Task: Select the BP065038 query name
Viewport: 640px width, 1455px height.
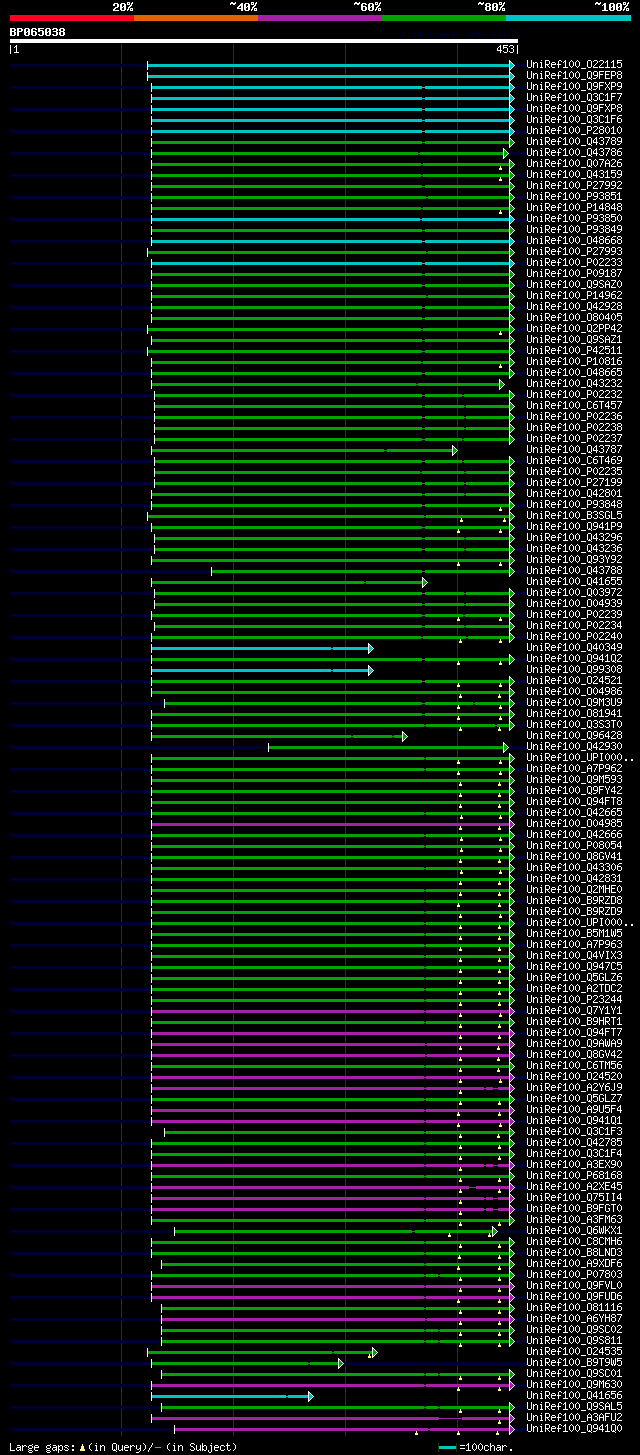Action: 38,32
